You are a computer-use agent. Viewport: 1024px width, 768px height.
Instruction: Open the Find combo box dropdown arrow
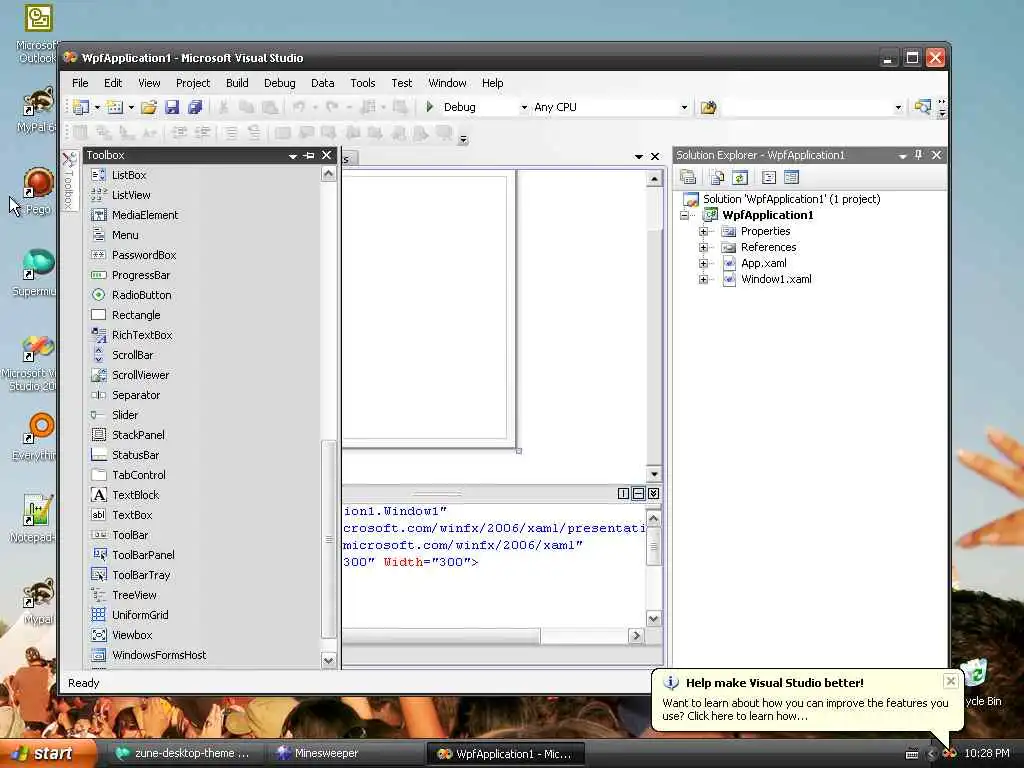(898, 107)
